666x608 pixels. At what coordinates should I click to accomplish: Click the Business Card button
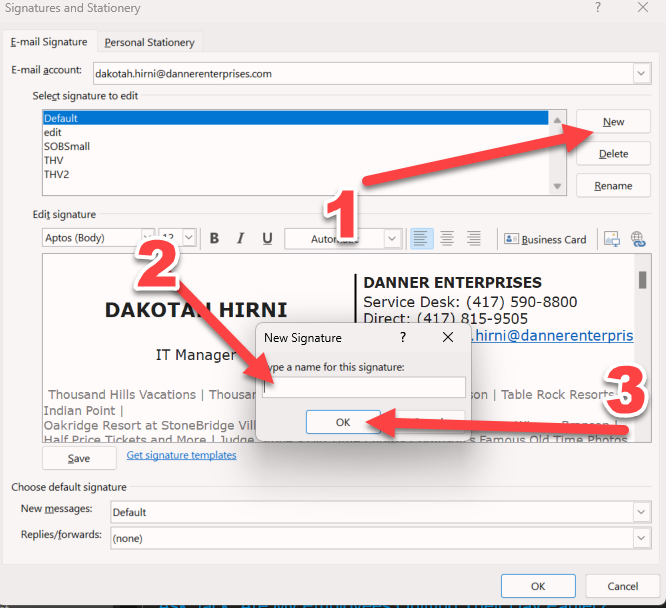coord(545,239)
